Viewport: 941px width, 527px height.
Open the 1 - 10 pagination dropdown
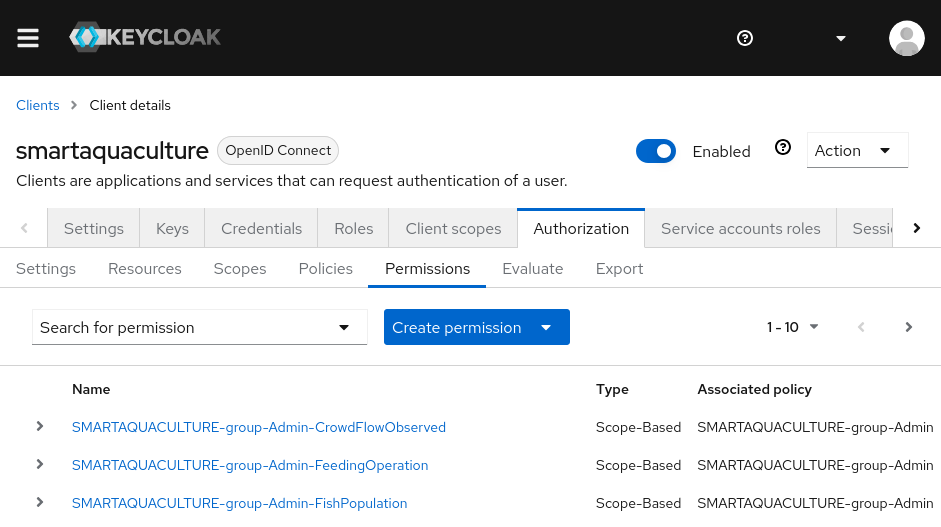click(792, 327)
